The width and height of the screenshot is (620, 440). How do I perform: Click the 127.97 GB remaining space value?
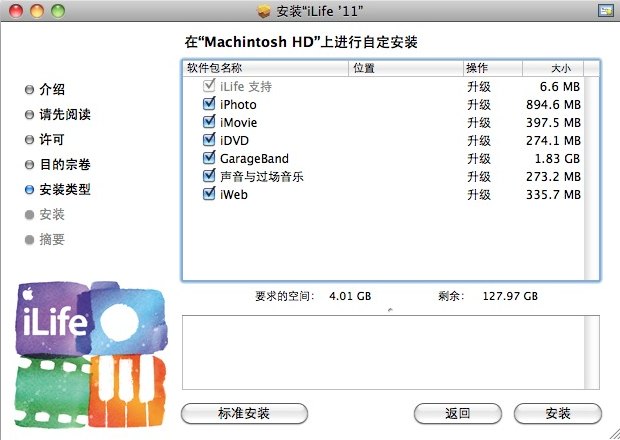click(510, 296)
